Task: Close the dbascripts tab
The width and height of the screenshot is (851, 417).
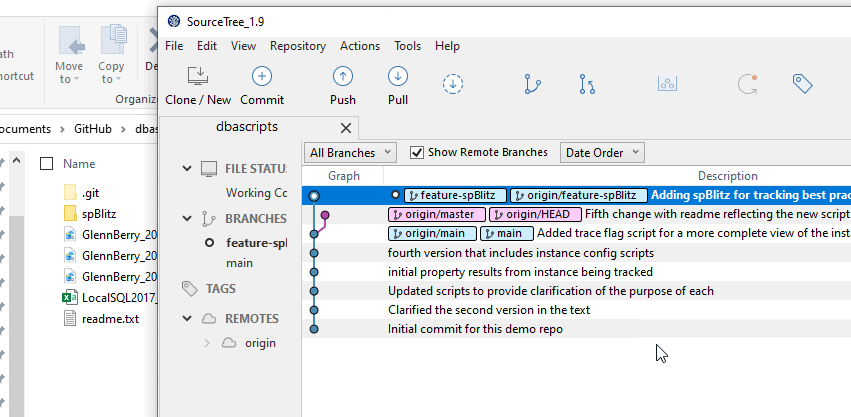Action: tap(346, 128)
